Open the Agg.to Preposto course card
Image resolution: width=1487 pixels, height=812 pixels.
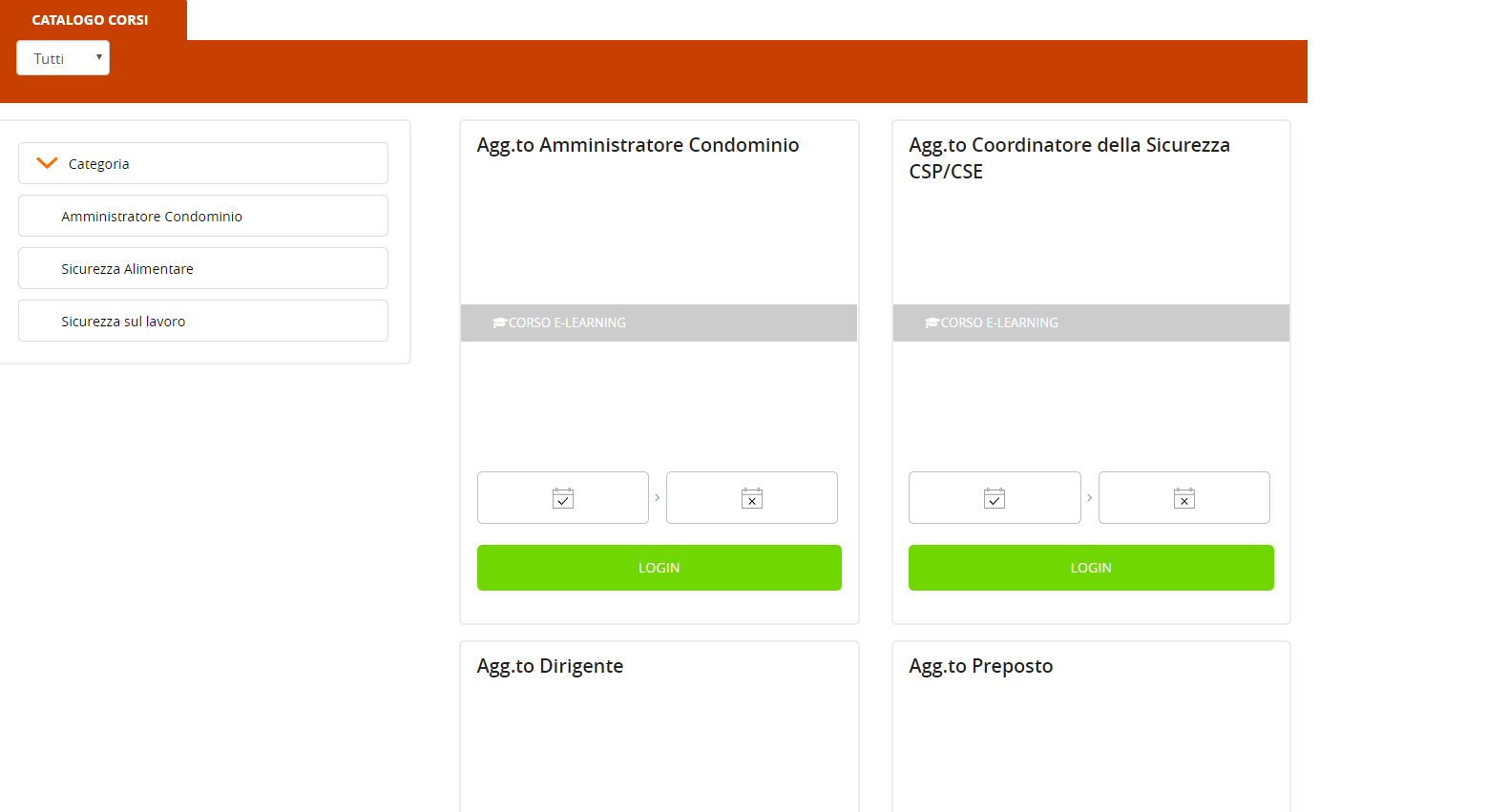[x=981, y=666]
